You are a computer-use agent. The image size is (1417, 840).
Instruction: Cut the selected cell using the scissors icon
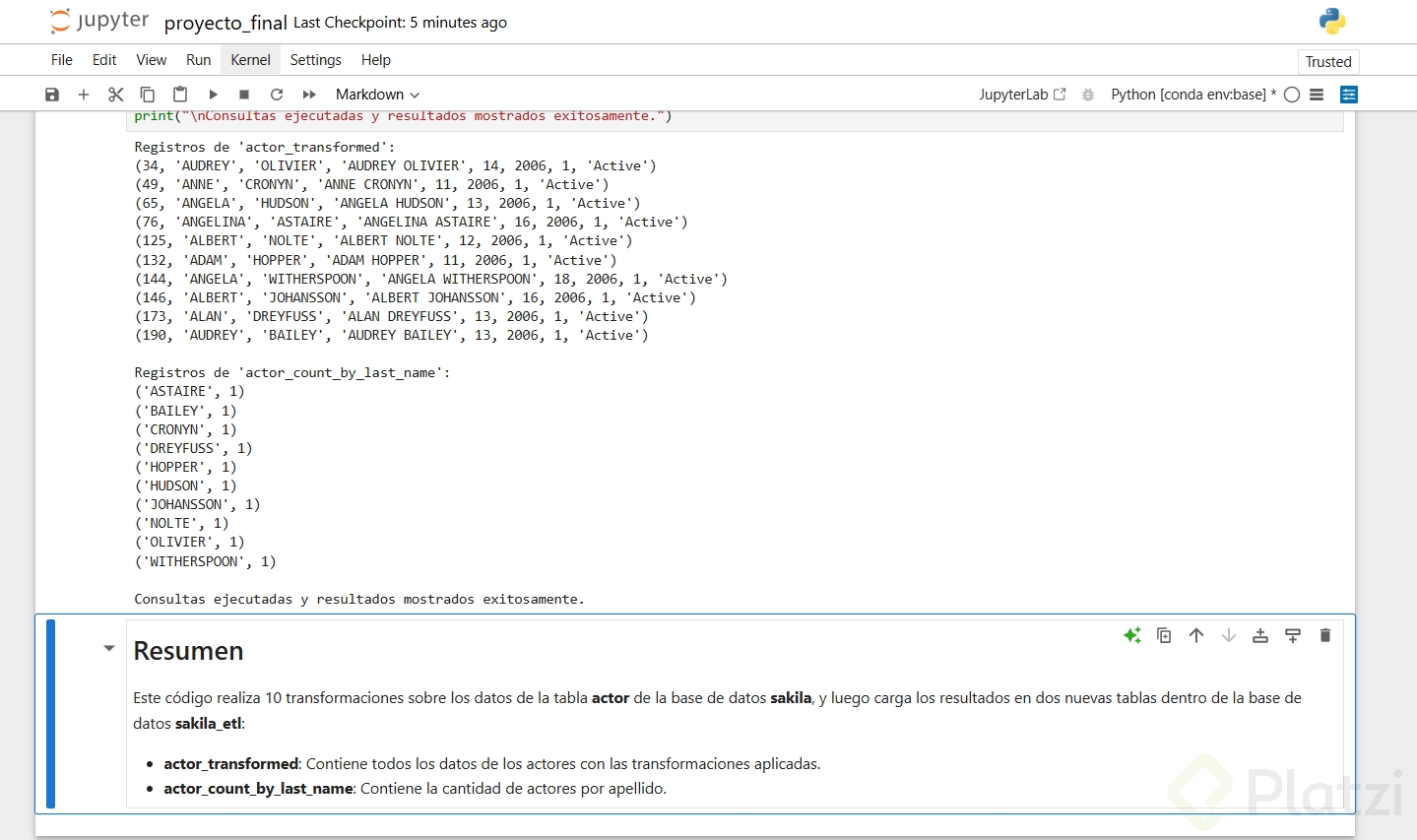116,95
